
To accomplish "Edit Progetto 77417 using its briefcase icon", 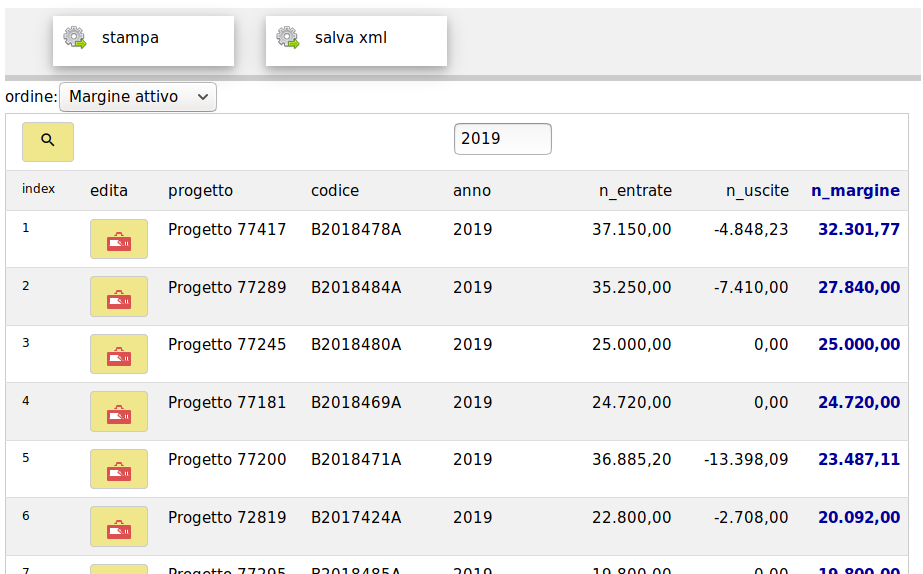I will (x=119, y=239).
